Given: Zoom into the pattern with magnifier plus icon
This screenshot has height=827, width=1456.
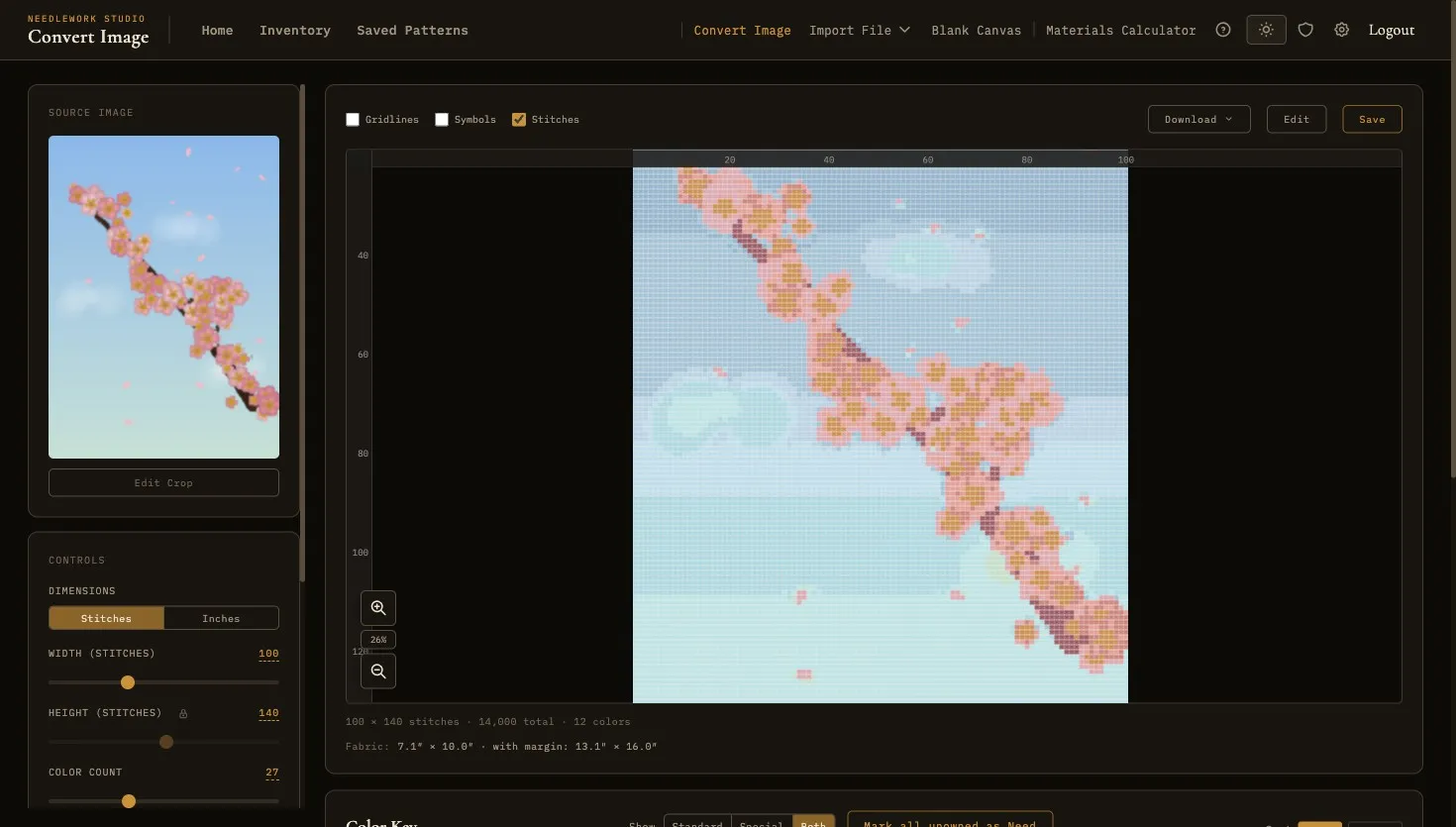Looking at the screenshot, I should click(377, 607).
